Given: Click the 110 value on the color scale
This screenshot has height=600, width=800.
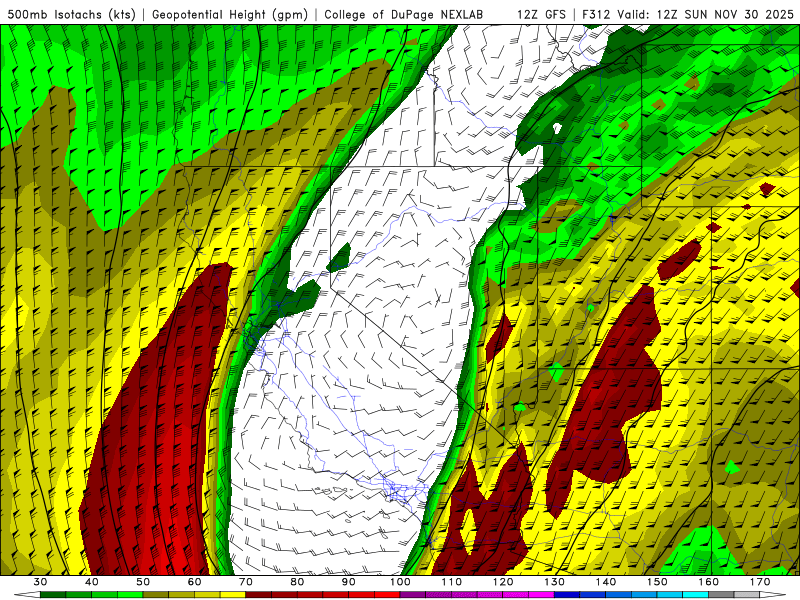Looking at the screenshot, I should click(452, 582).
